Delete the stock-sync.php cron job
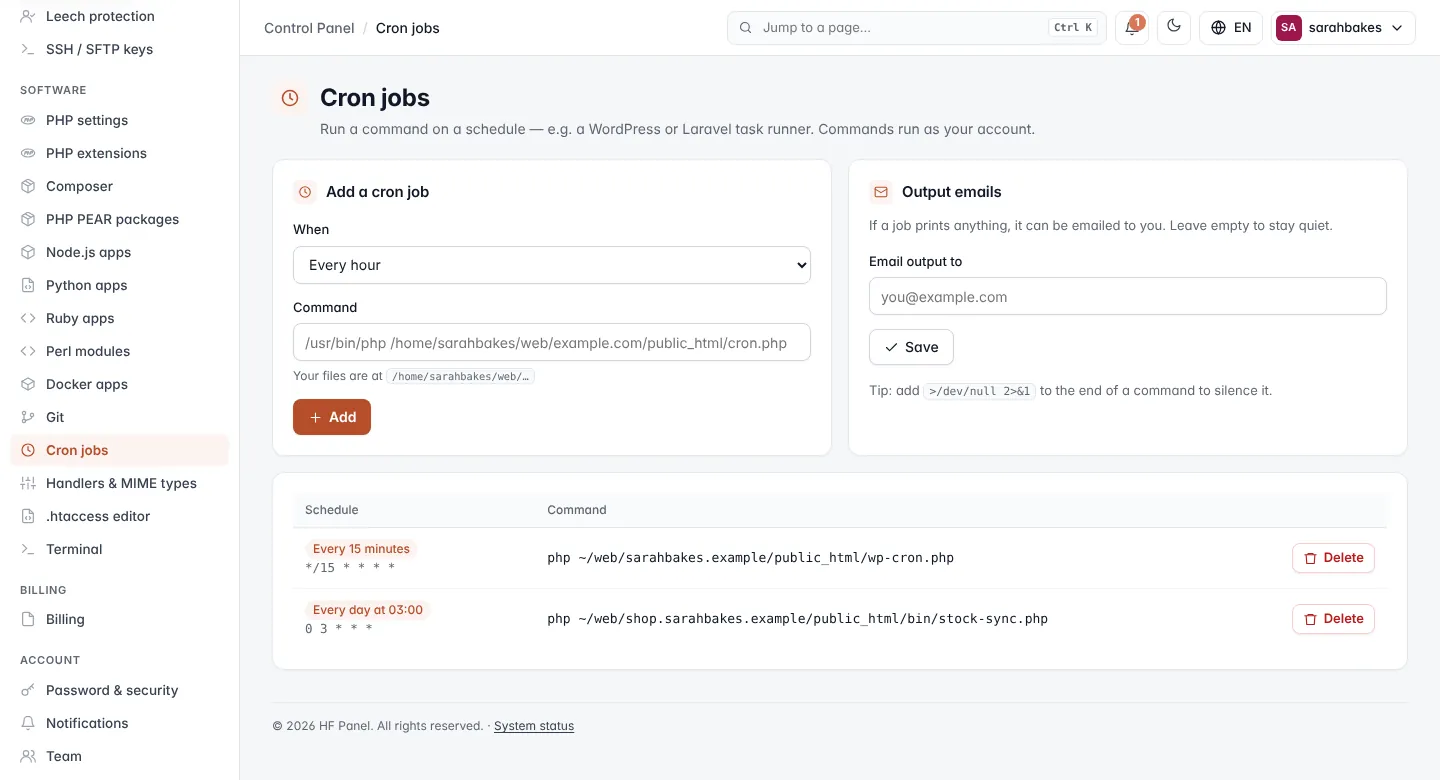The height and width of the screenshot is (780, 1440). [x=1333, y=619]
